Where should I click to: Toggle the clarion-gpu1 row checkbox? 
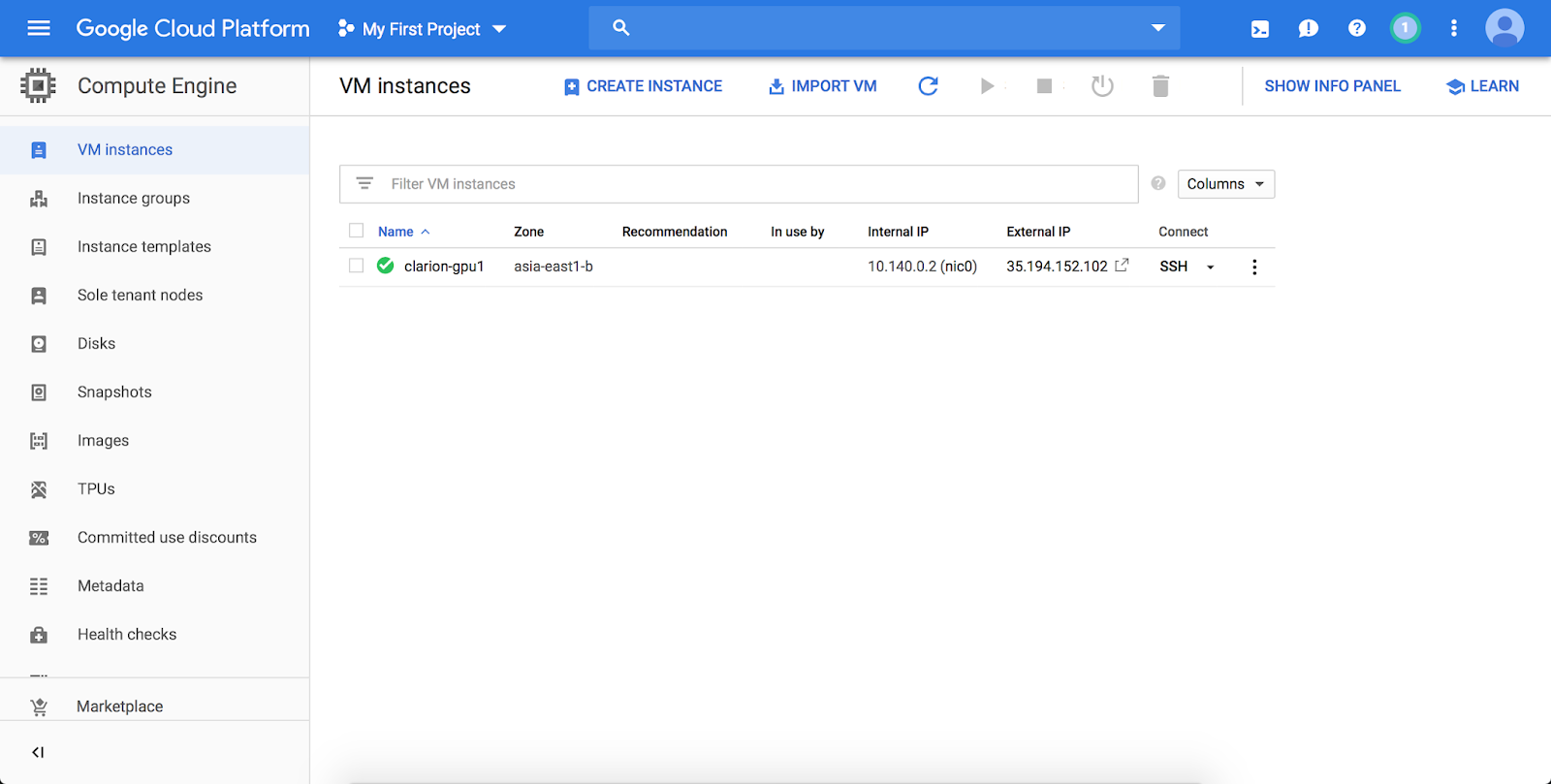click(356, 266)
